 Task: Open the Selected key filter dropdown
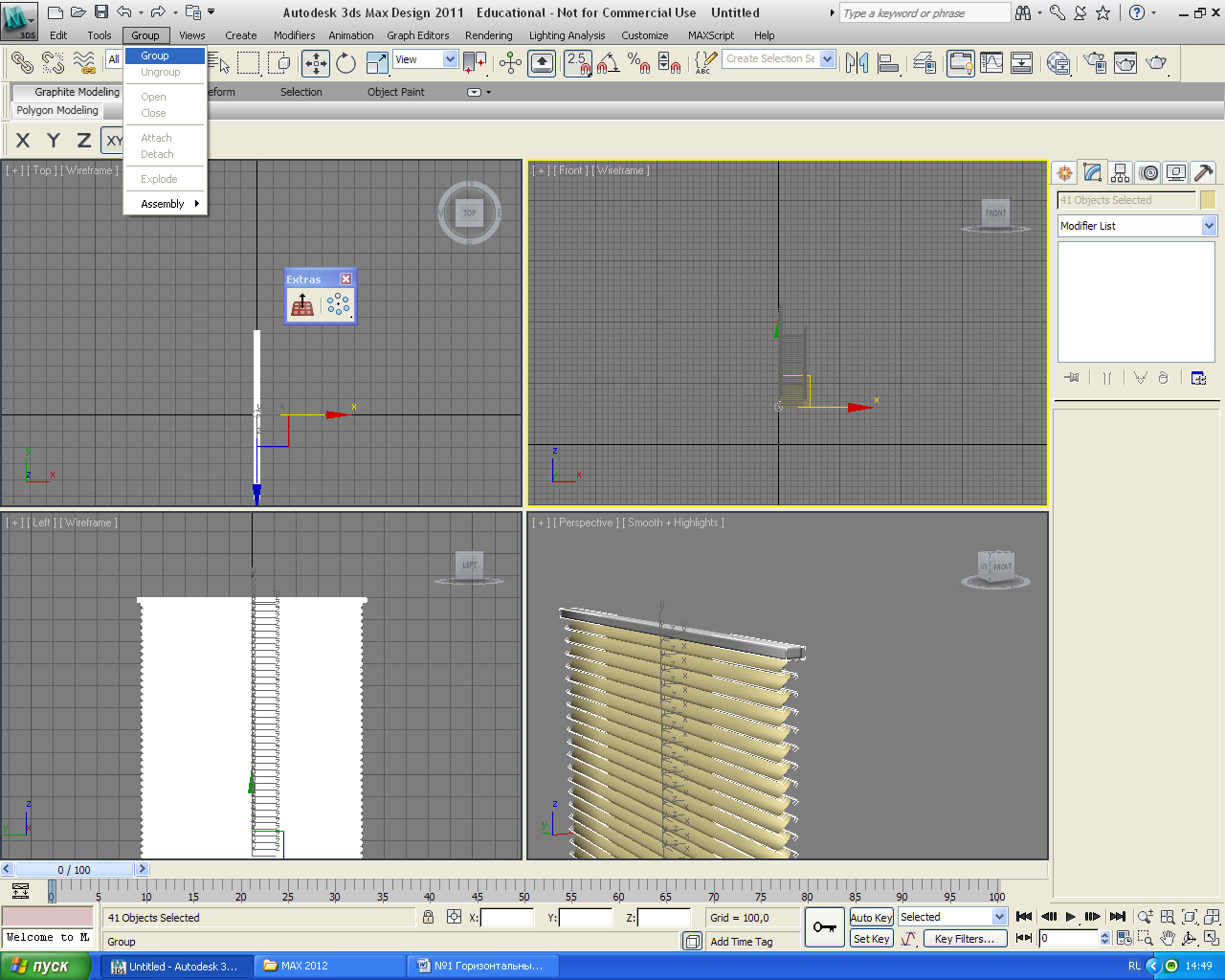coord(952,917)
